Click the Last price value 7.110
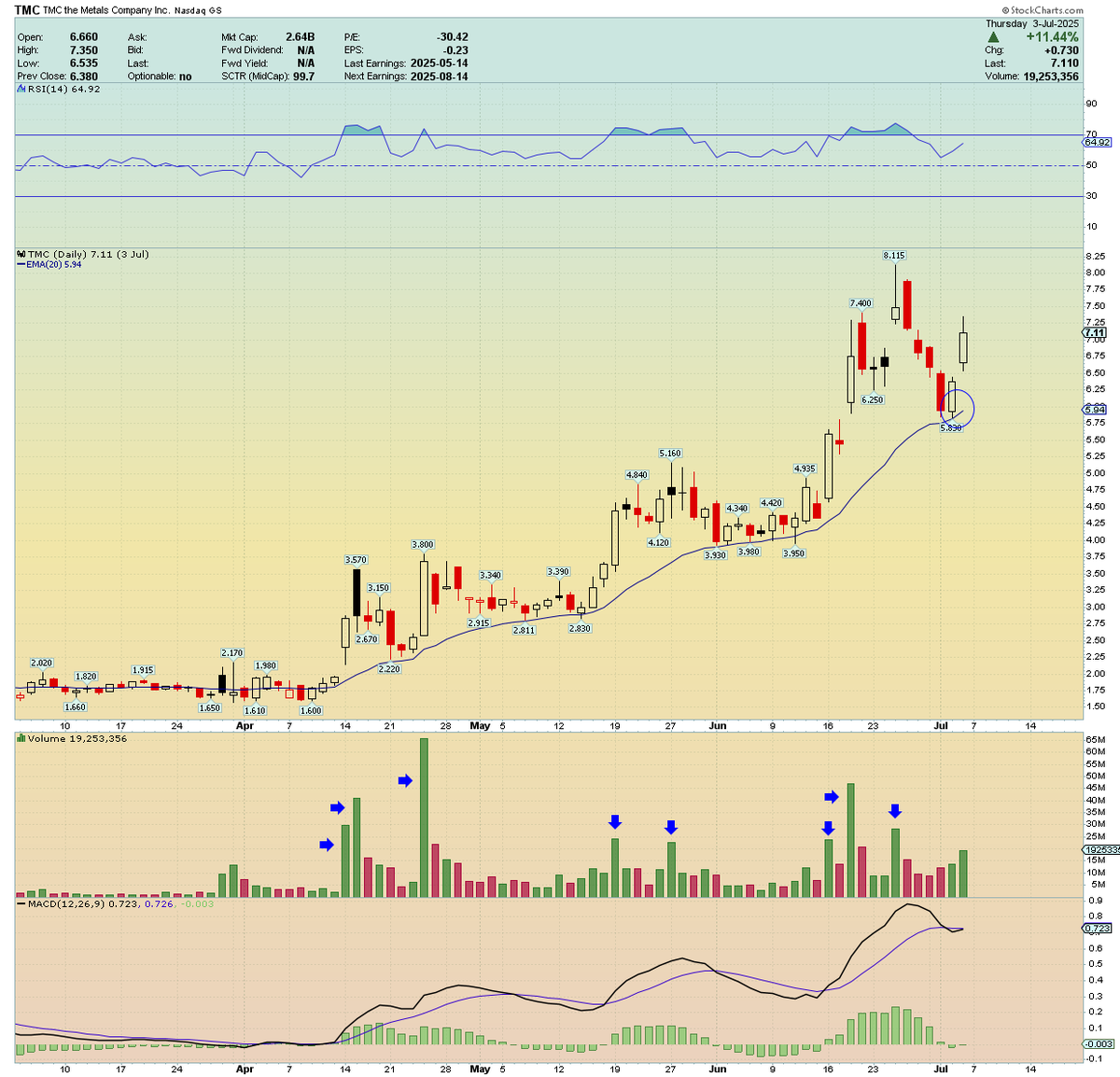Viewport: 1120px width, 1077px height. [x=1065, y=63]
